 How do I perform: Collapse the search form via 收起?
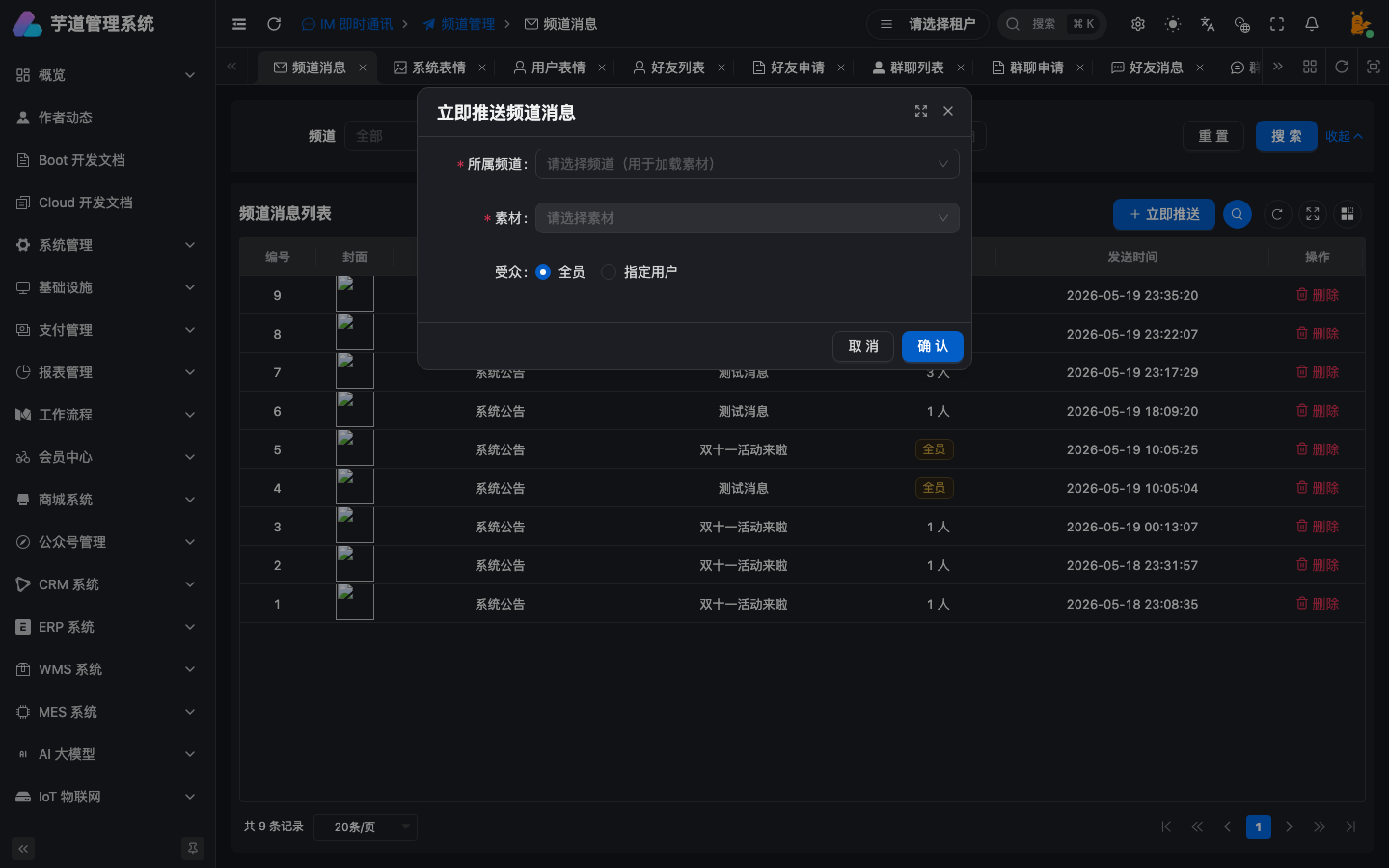(1344, 136)
